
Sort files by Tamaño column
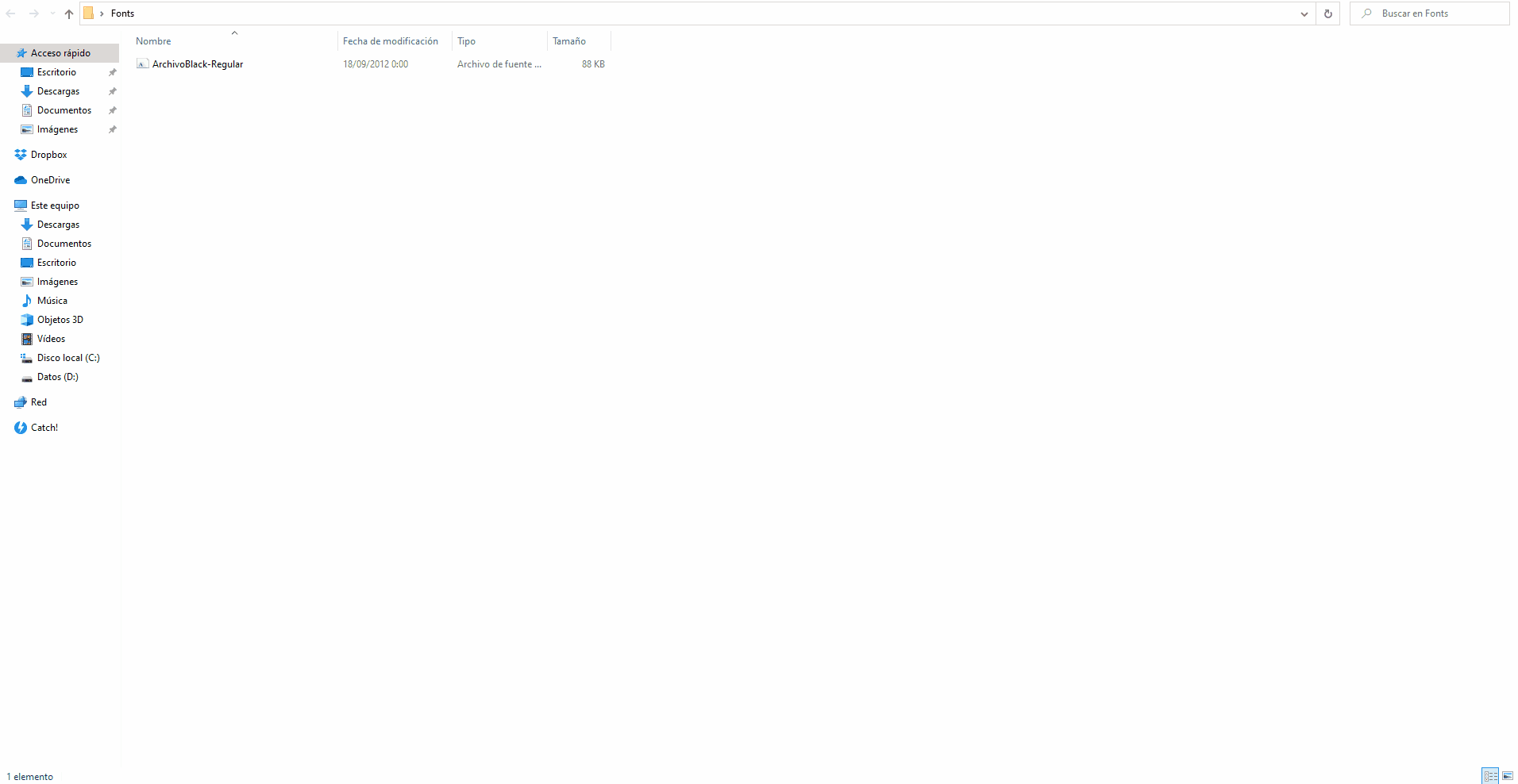point(569,41)
